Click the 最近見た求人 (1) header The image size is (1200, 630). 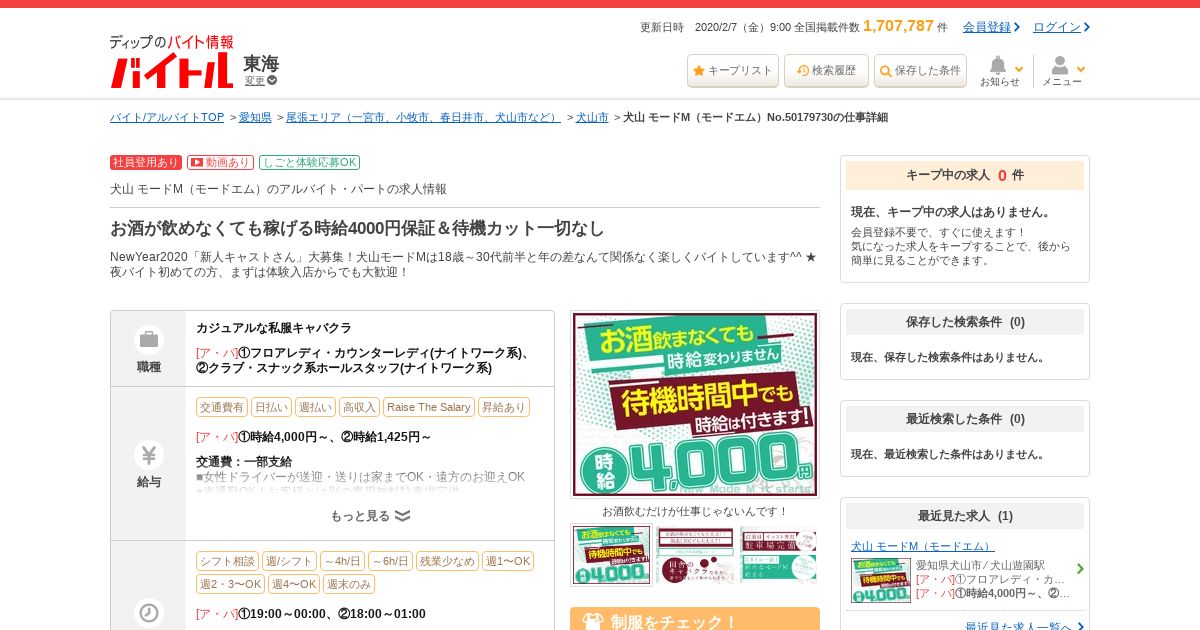pos(965,516)
